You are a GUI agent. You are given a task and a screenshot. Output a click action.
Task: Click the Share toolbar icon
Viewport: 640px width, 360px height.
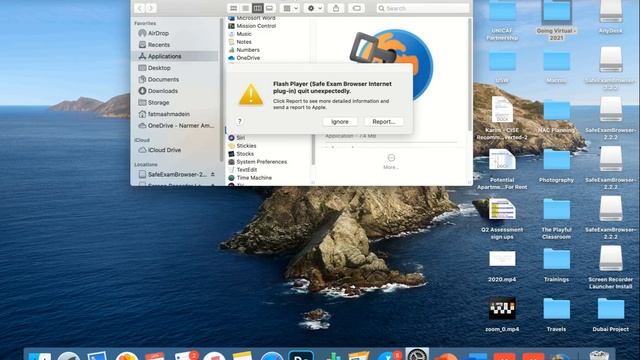tap(336, 8)
